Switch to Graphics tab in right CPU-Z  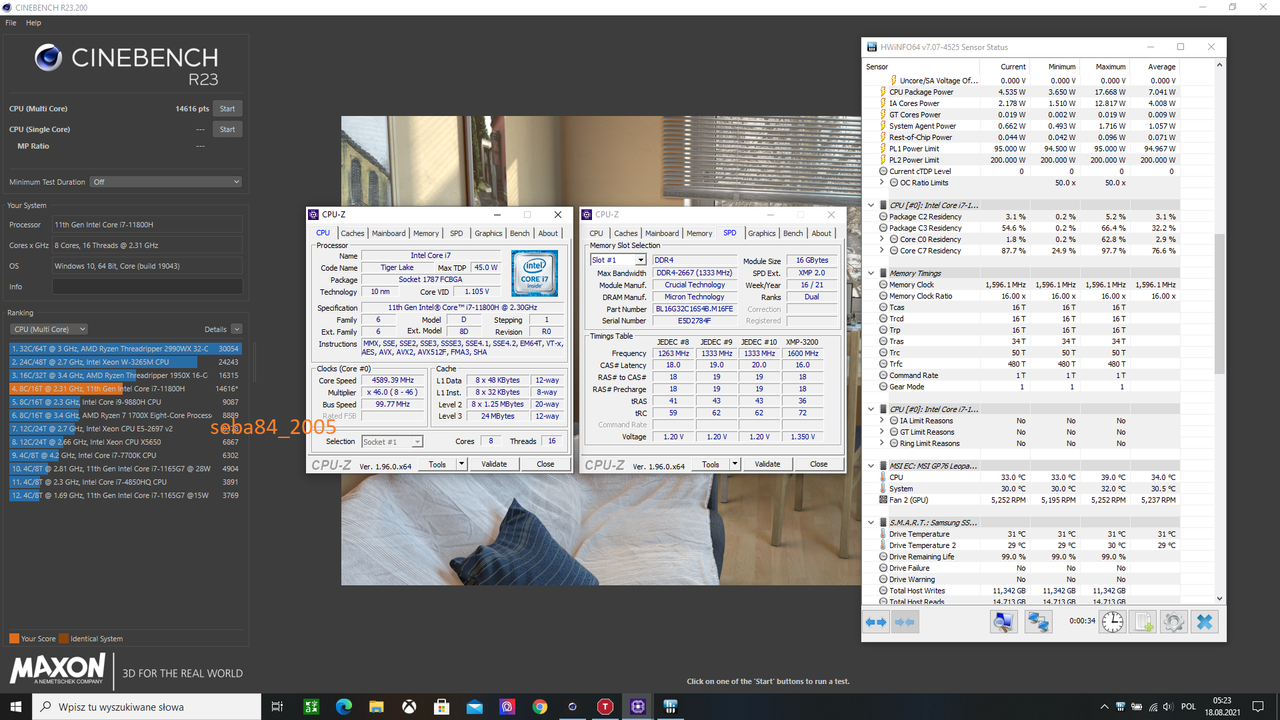click(761, 233)
